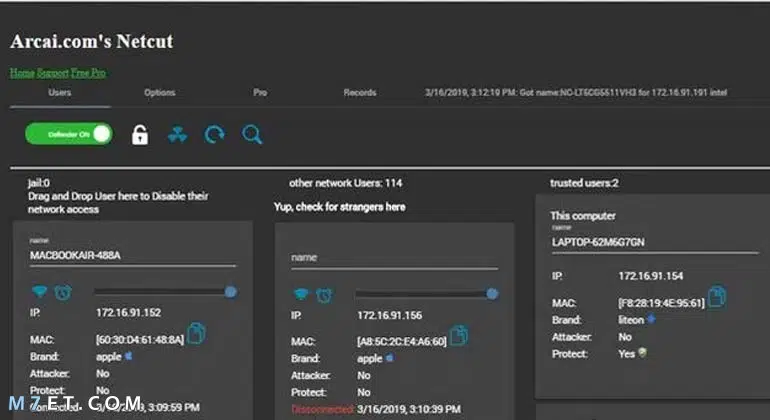The width and height of the screenshot is (770, 420).
Task: Click the white unlock padlock icon
Action: click(x=140, y=135)
